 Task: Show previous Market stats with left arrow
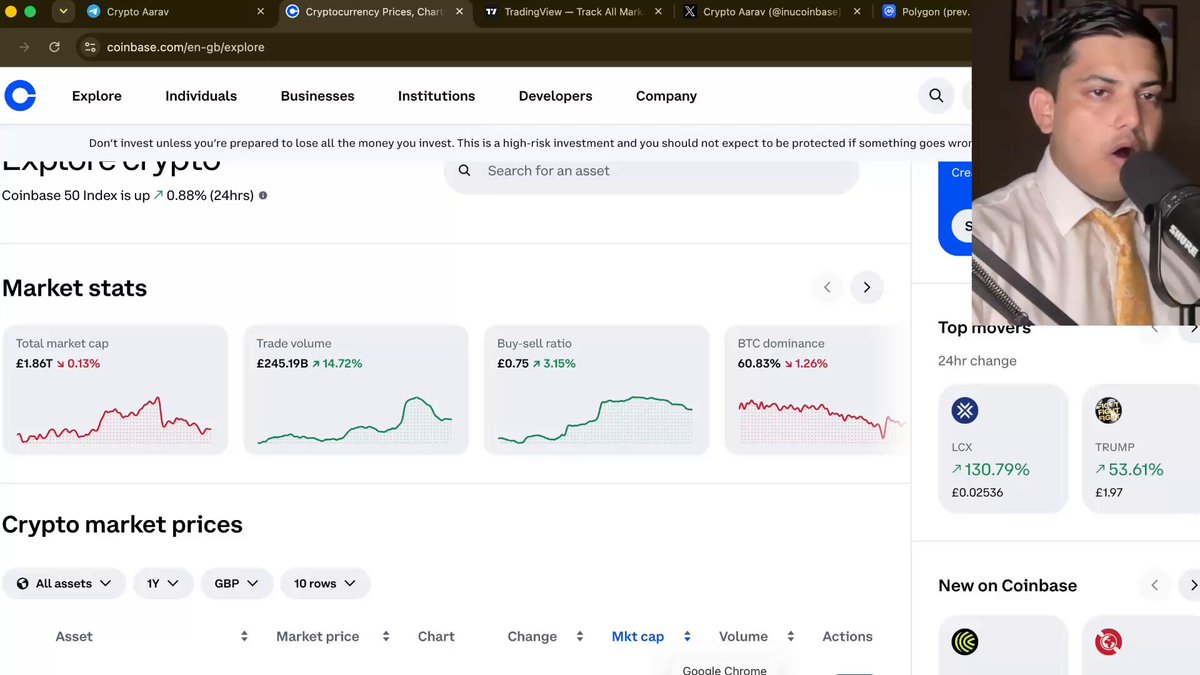[827, 288]
